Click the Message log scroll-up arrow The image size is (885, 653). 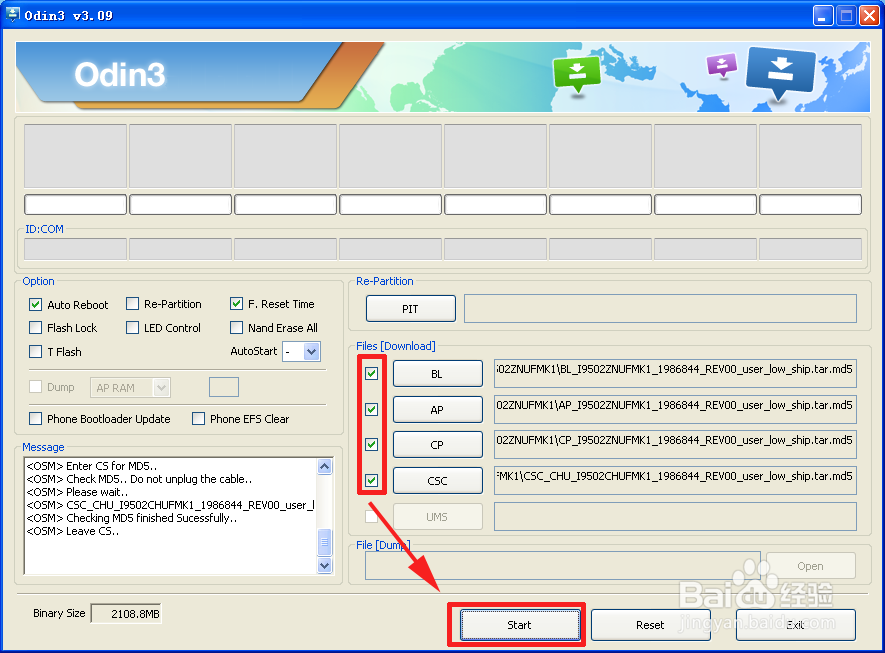(x=325, y=466)
